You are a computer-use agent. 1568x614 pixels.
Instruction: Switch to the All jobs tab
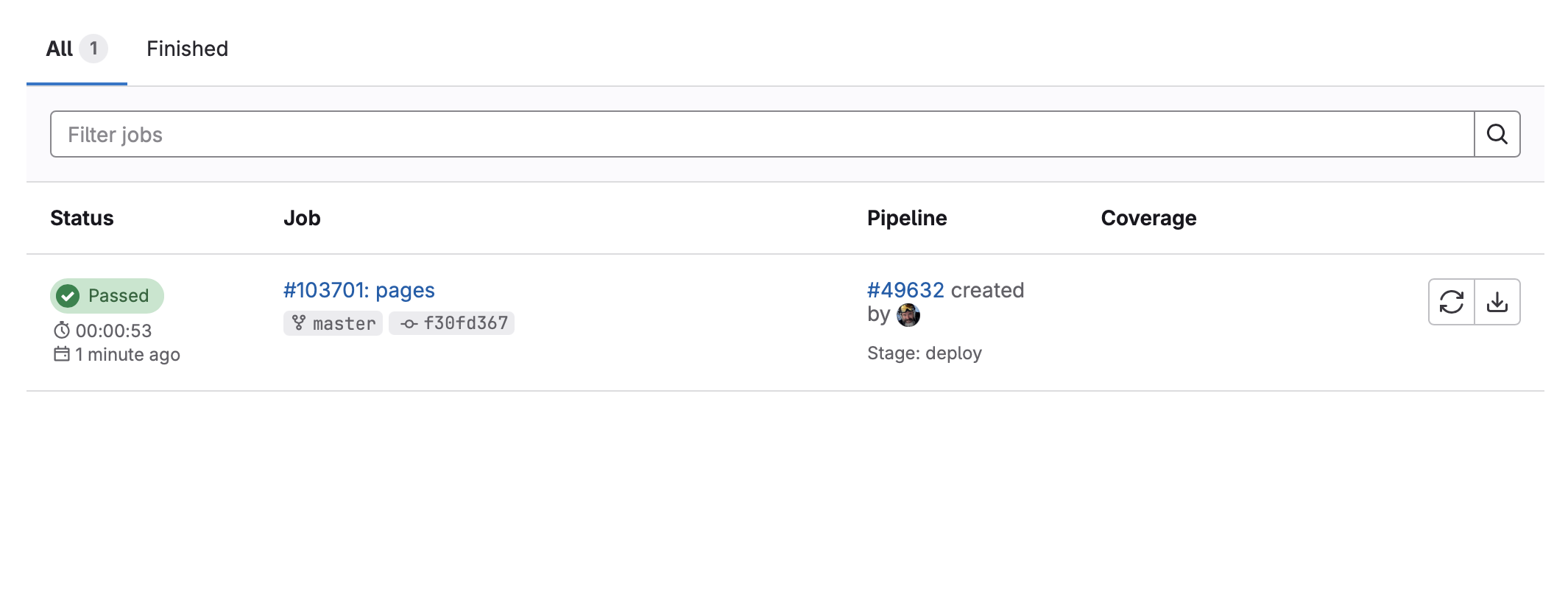pyautogui.click(x=60, y=49)
